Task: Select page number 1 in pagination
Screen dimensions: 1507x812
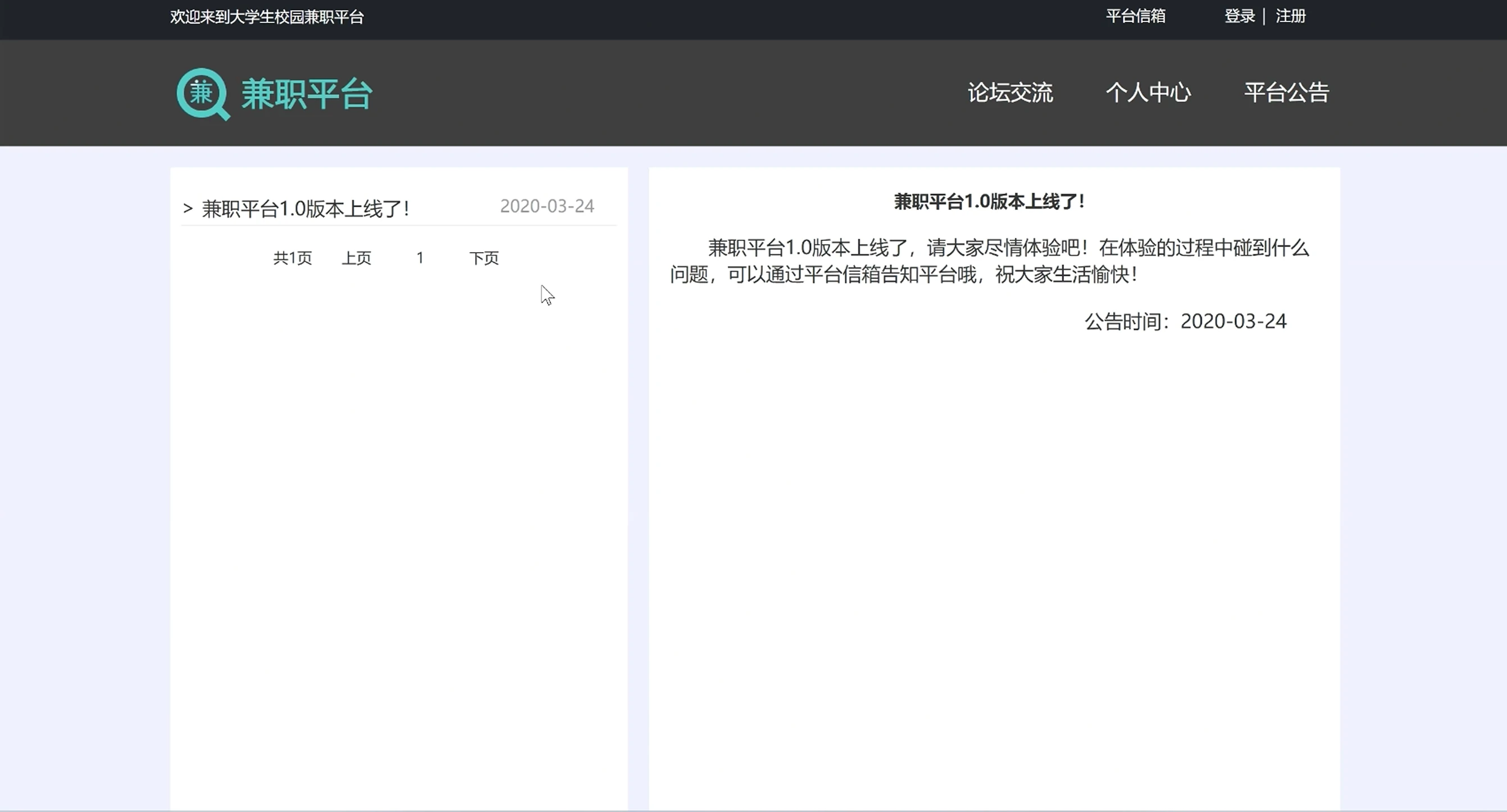Action: pos(420,258)
